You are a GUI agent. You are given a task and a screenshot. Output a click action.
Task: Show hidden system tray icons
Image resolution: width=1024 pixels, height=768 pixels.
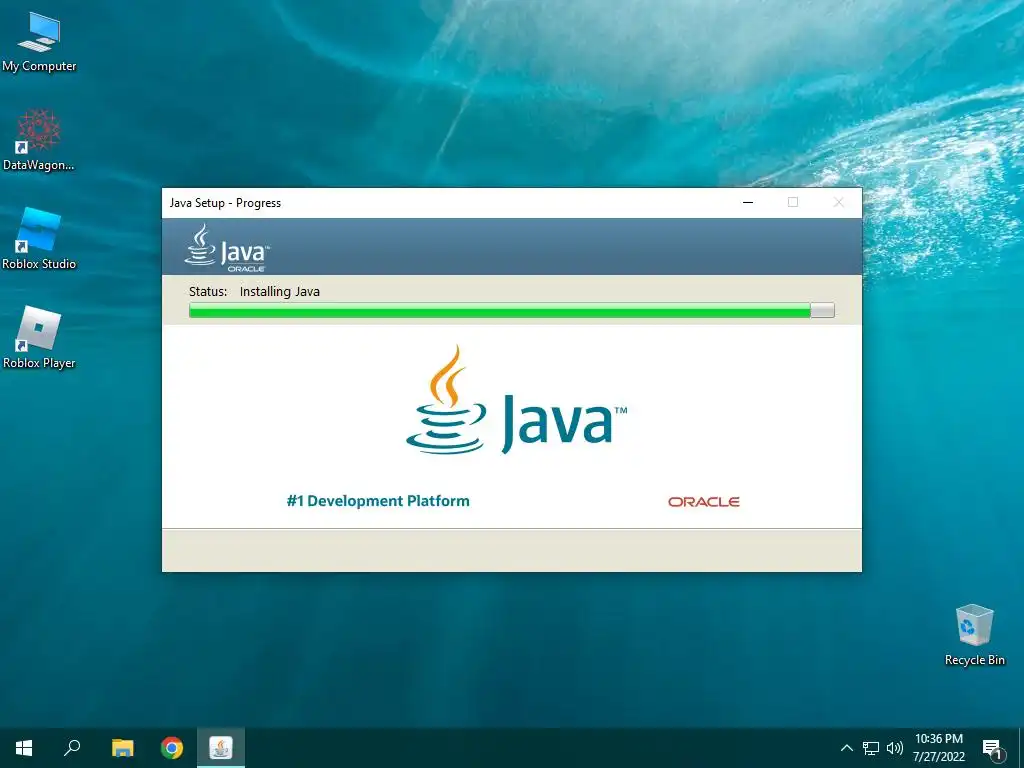(846, 748)
